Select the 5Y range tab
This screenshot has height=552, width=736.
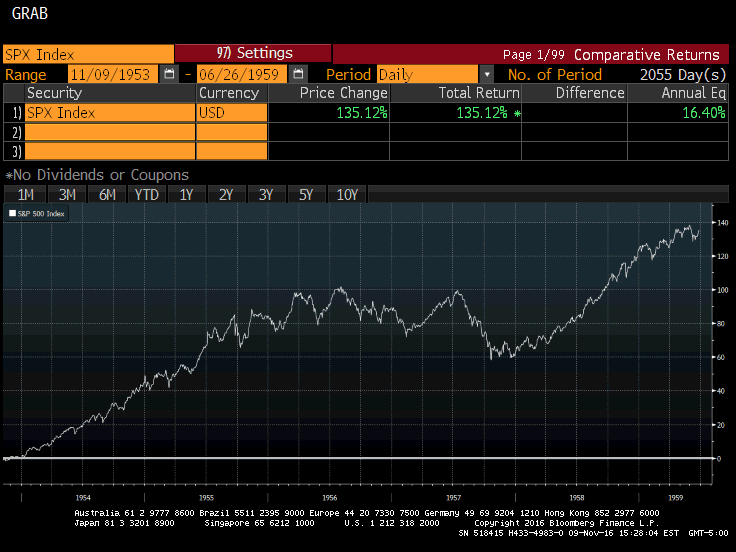tap(306, 194)
